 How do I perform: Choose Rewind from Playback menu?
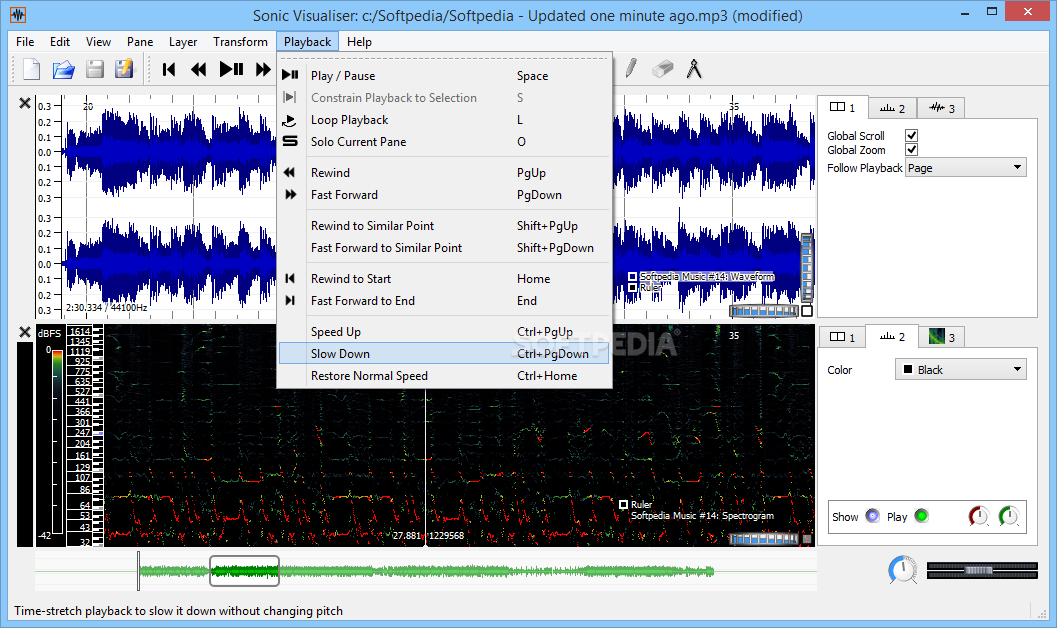pyautogui.click(x=444, y=172)
